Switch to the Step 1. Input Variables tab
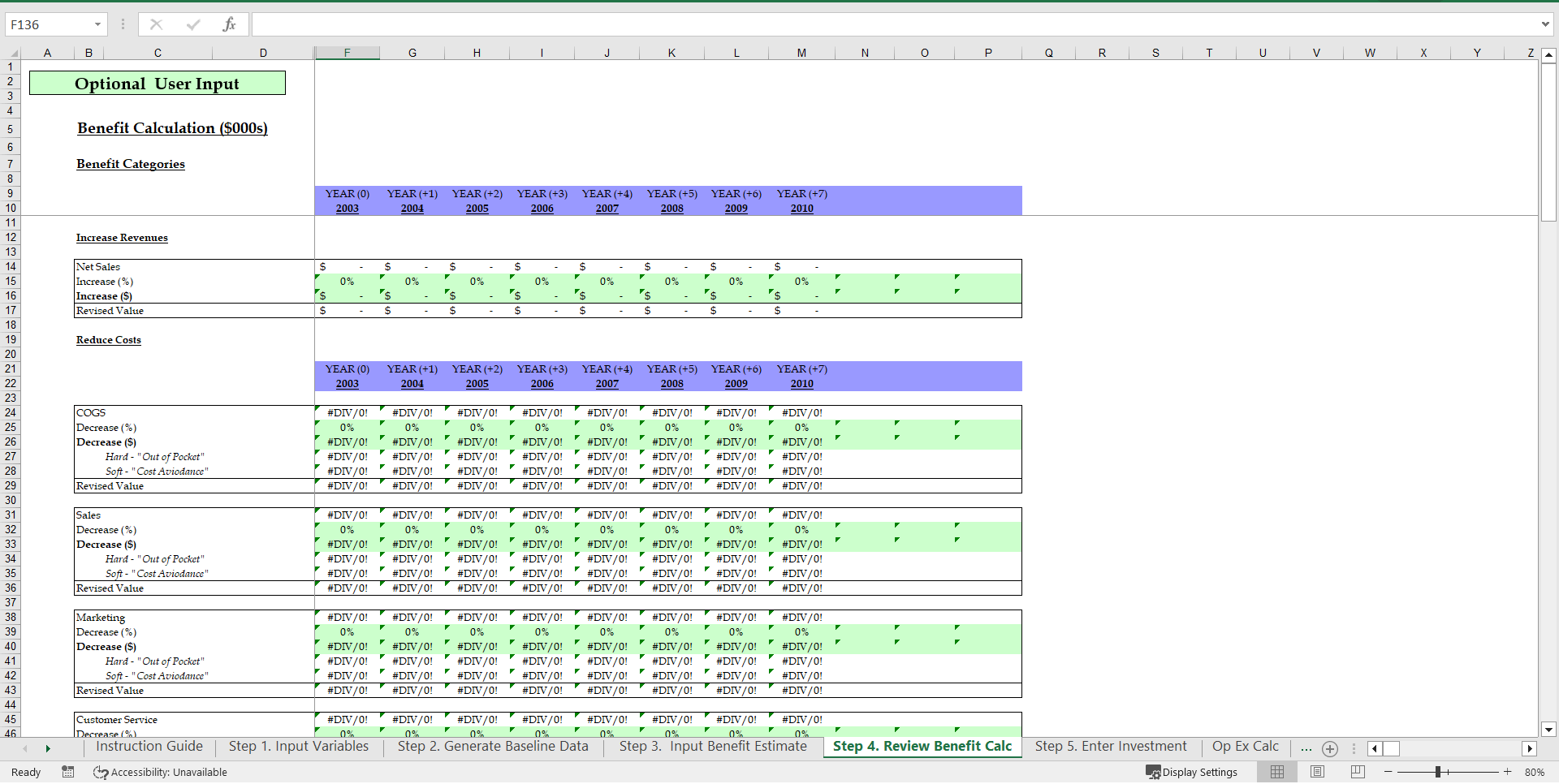 click(298, 746)
